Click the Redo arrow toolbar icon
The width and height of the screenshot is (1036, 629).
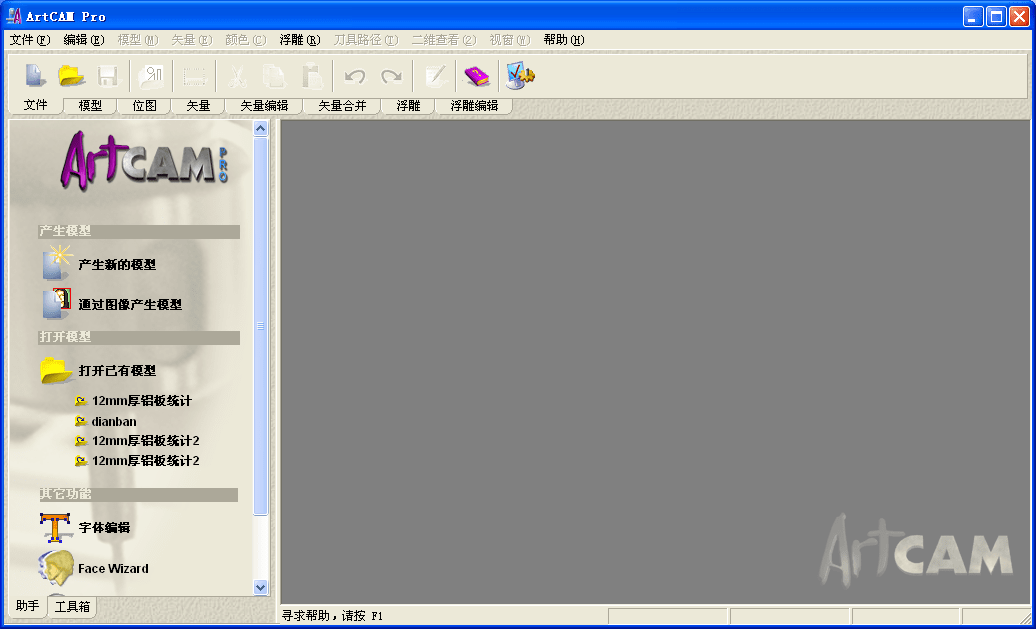[x=391, y=76]
